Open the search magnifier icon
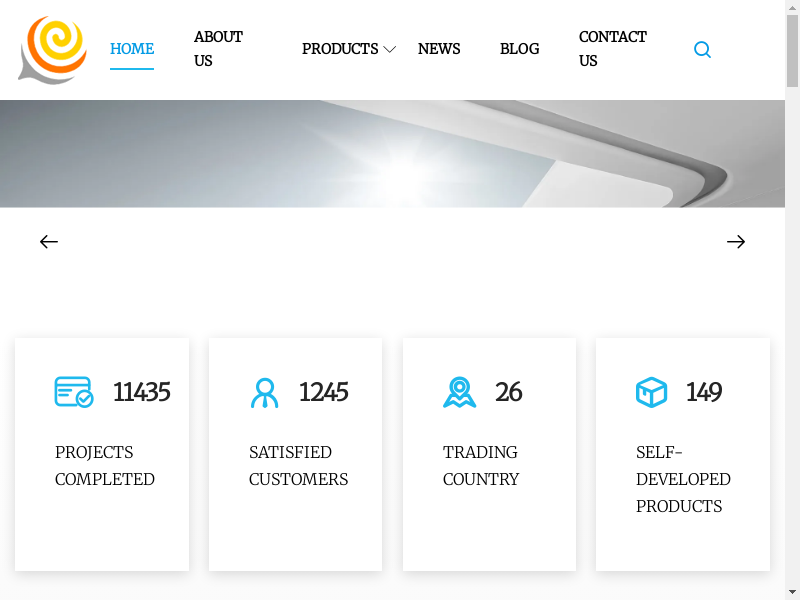800x600 pixels. (x=702, y=49)
